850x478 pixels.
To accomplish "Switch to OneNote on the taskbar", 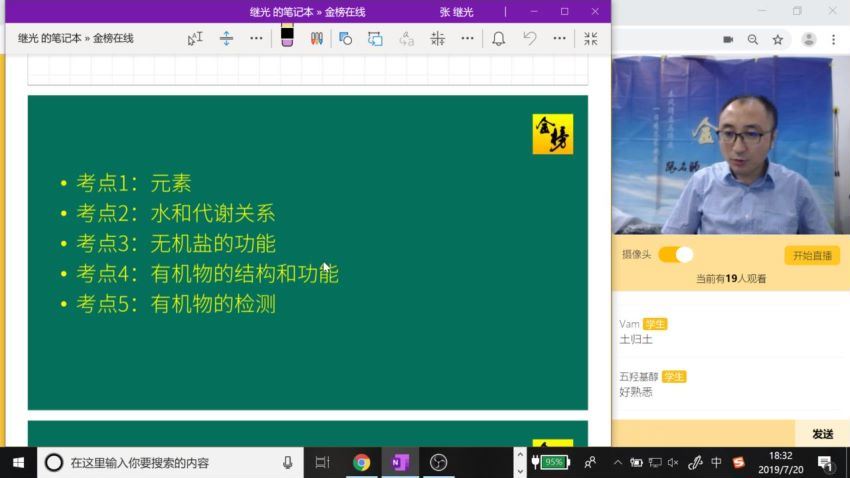I will click(400, 462).
